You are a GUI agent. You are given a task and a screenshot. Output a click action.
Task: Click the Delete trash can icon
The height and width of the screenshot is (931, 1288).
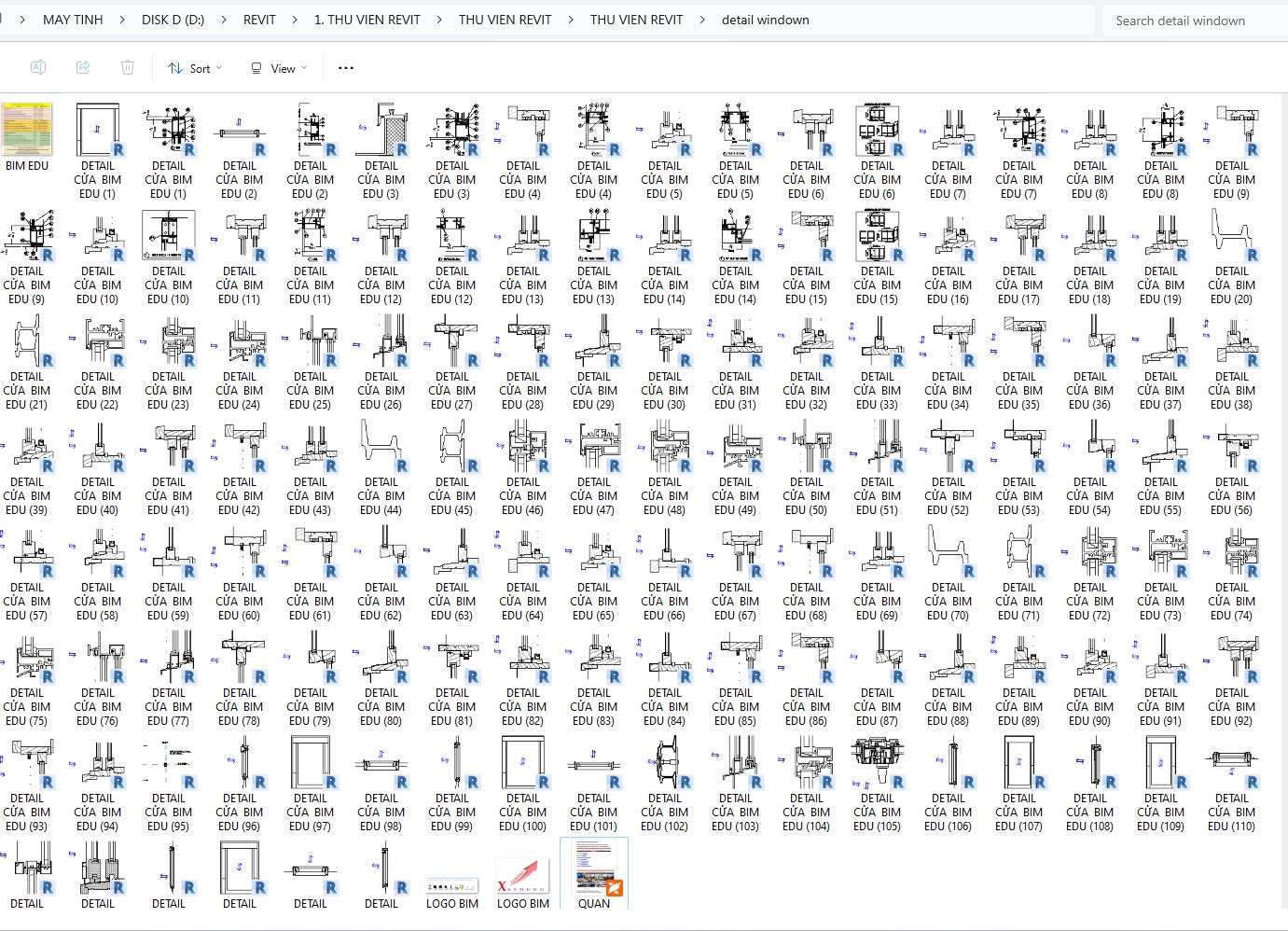(128, 67)
